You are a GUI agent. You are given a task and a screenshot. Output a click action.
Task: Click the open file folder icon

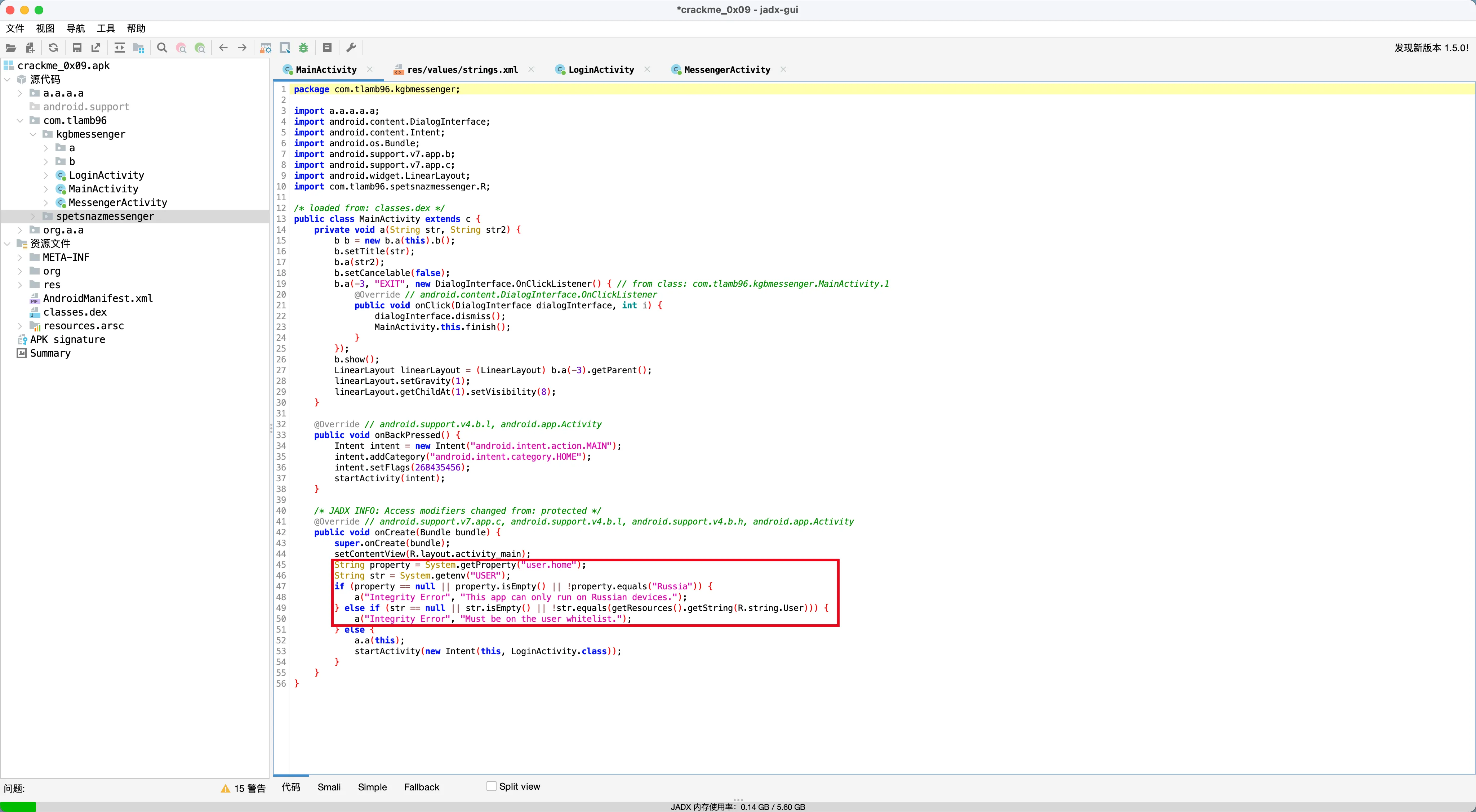pyautogui.click(x=11, y=48)
